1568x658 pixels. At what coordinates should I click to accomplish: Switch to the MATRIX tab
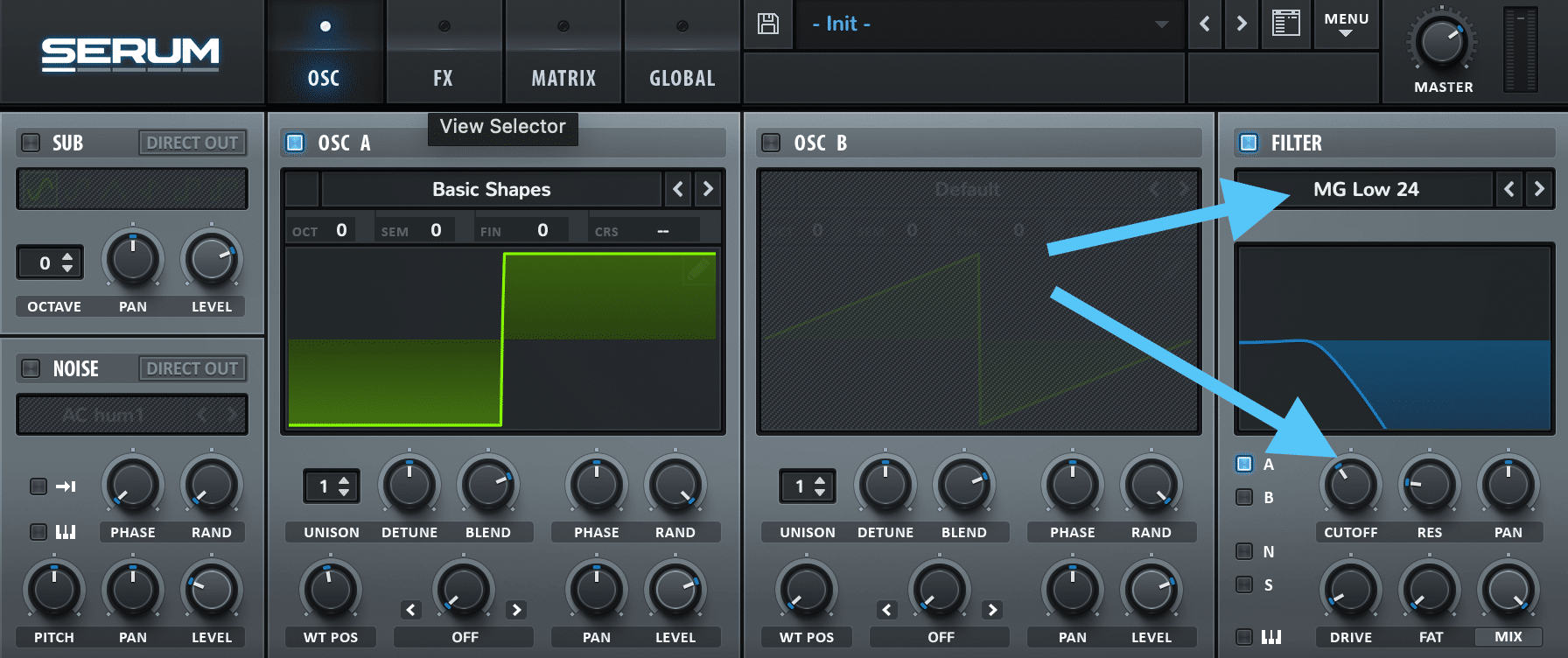(x=563, y=52)
